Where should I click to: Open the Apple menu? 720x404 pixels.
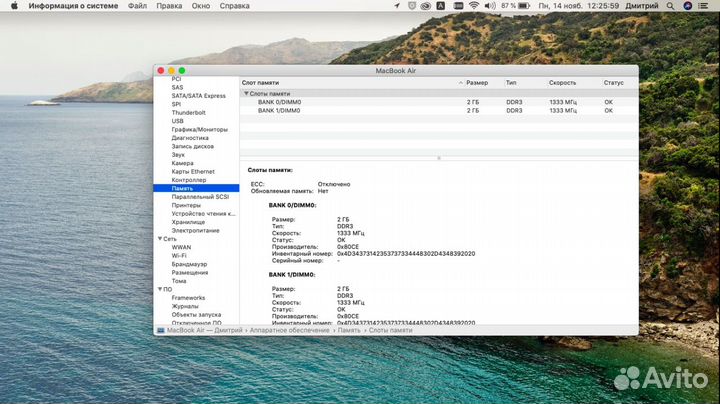[x=14, y=6]
